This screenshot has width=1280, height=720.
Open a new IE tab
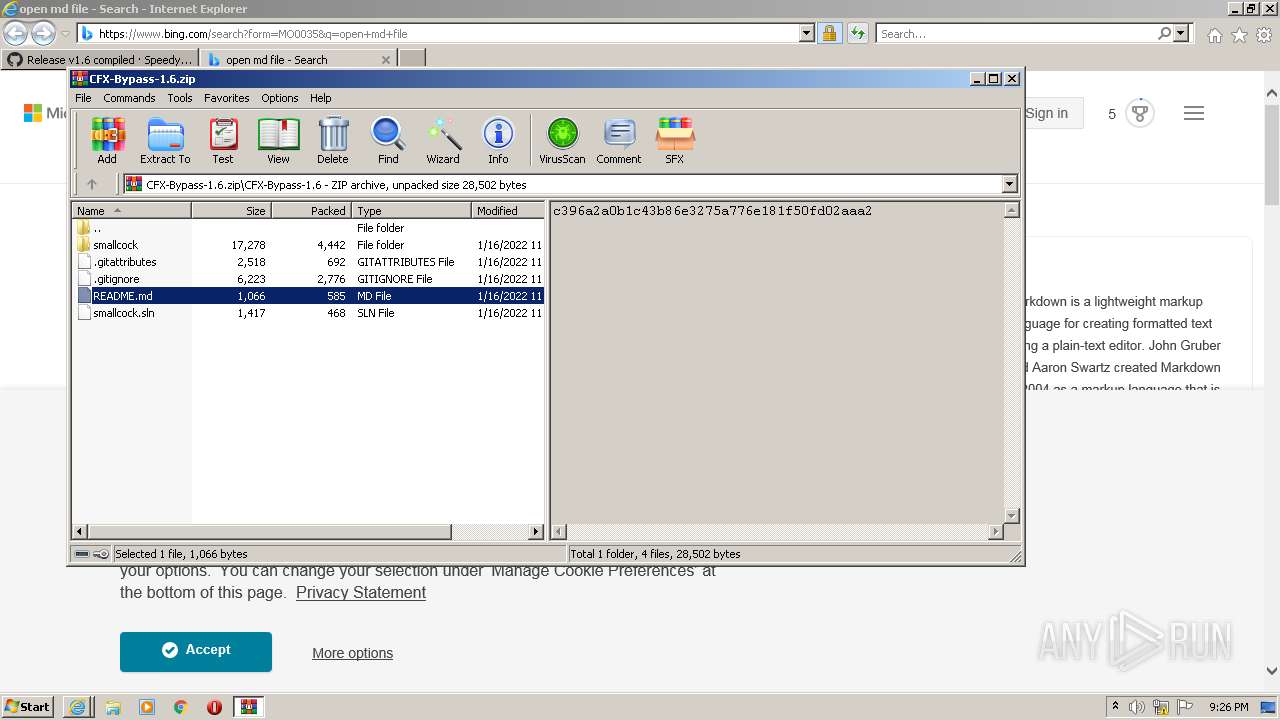tap(411, 59)
